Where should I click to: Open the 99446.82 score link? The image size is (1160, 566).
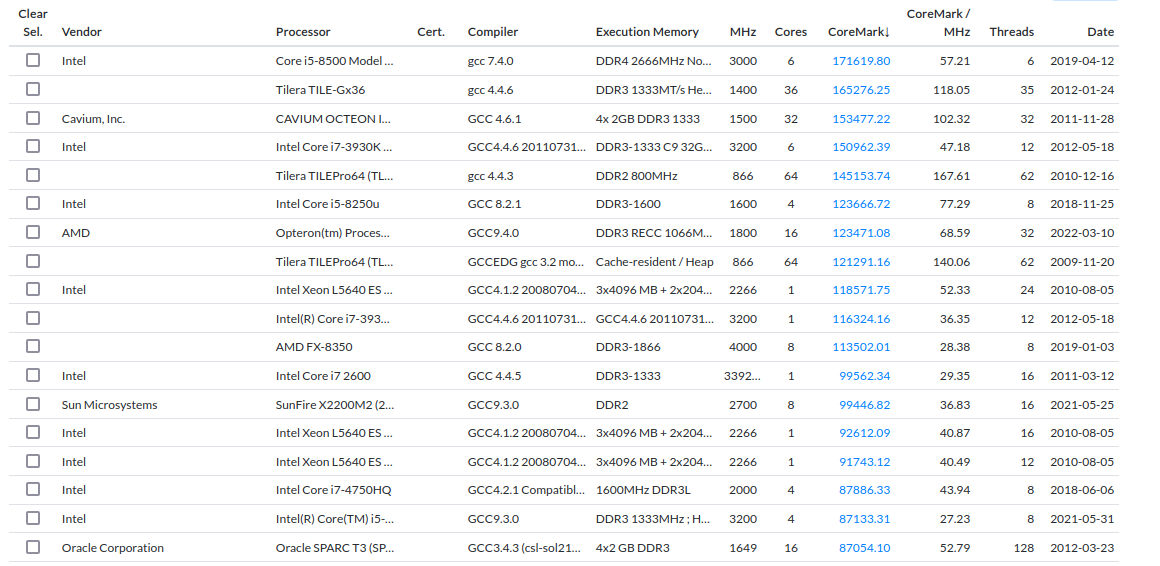[864, 404]
